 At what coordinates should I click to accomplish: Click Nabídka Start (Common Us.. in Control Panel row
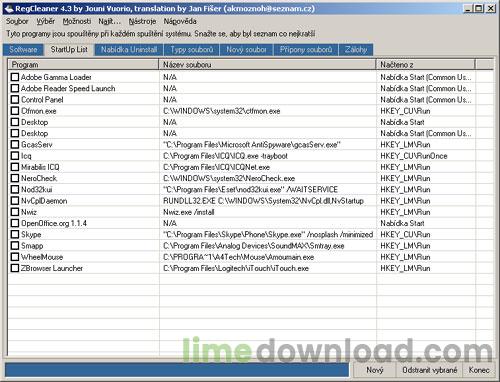pyautogui.click(x=426, y=99)
